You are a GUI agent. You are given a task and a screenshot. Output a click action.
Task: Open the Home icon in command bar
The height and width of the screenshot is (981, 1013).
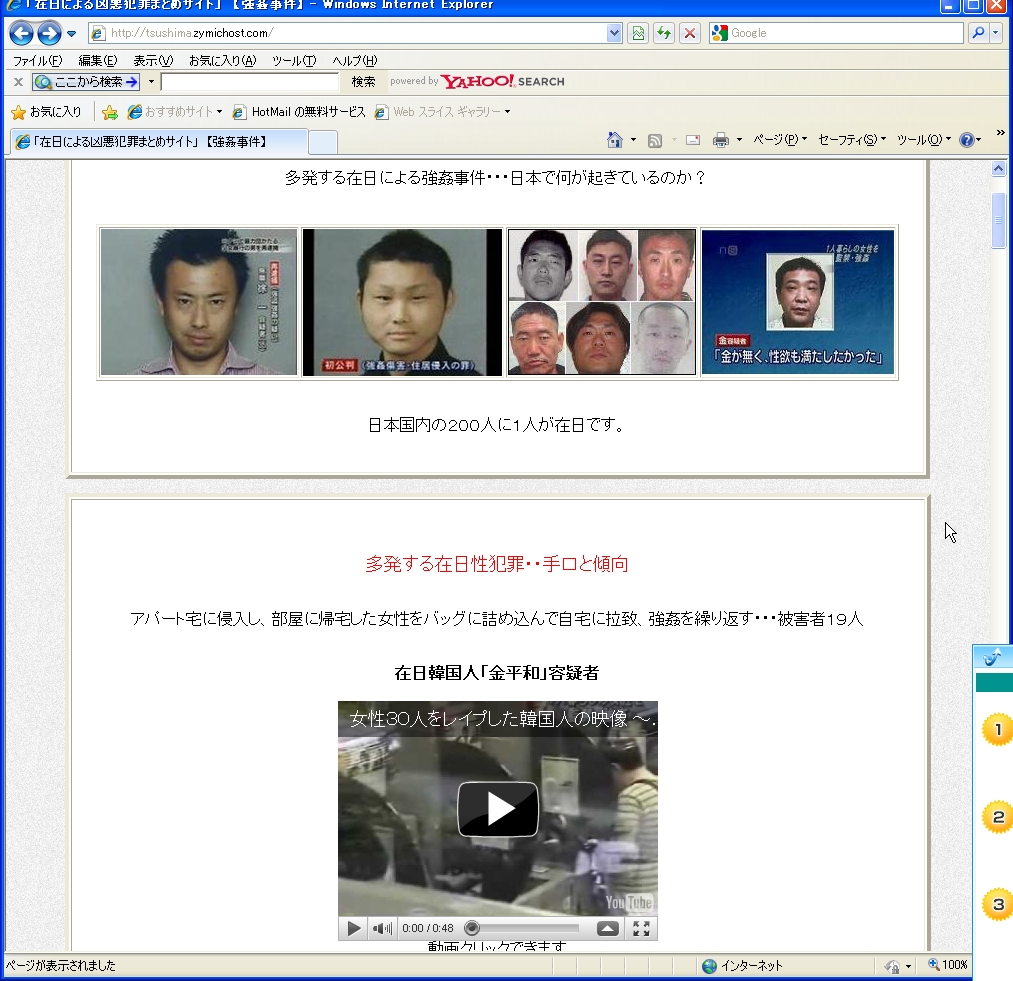(616, 140)
